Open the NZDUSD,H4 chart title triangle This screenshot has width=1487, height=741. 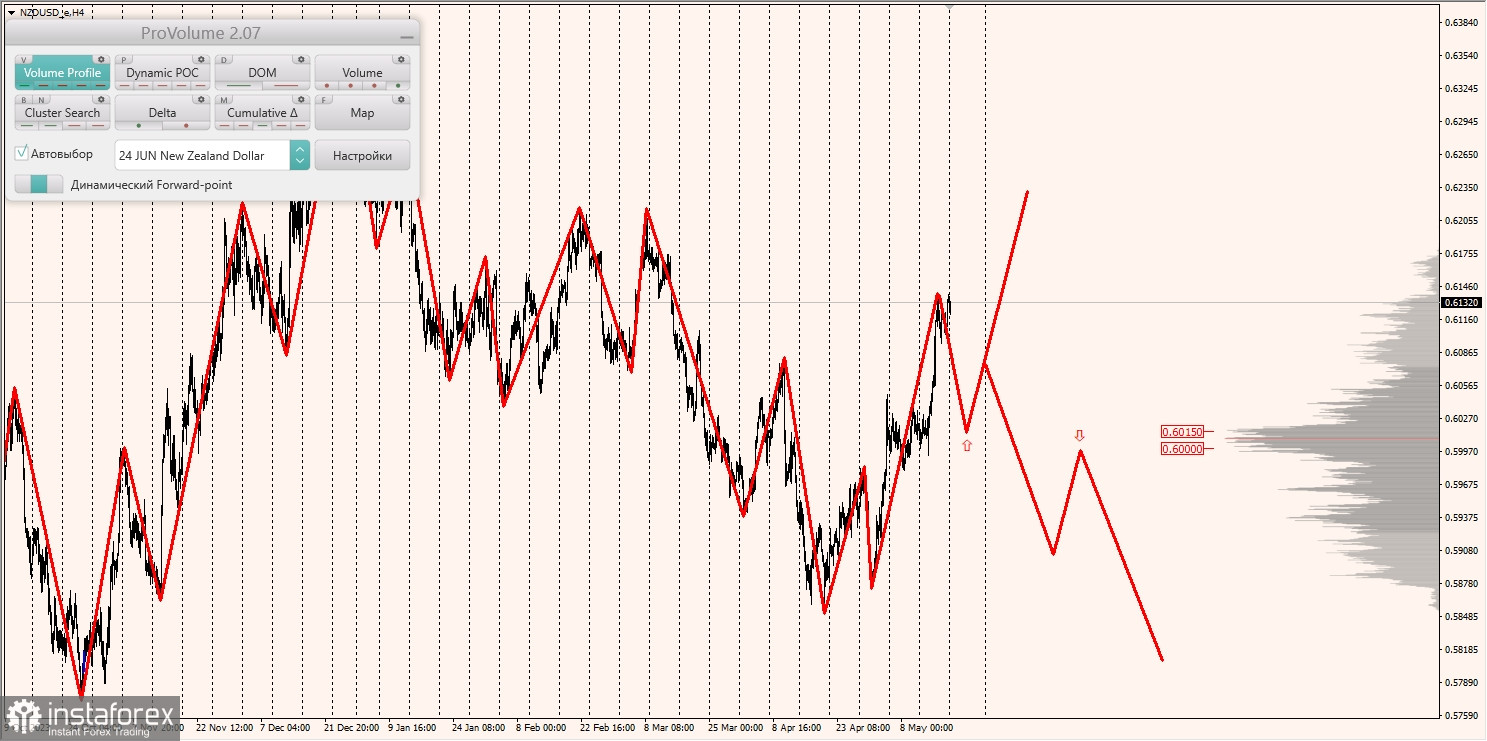(10, 12)
